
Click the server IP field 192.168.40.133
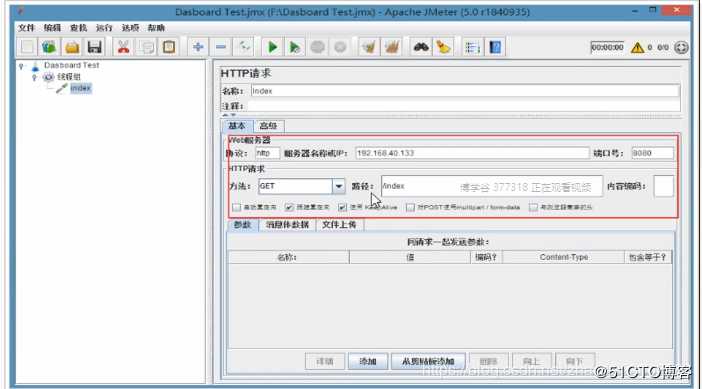[x=472, y=153]
